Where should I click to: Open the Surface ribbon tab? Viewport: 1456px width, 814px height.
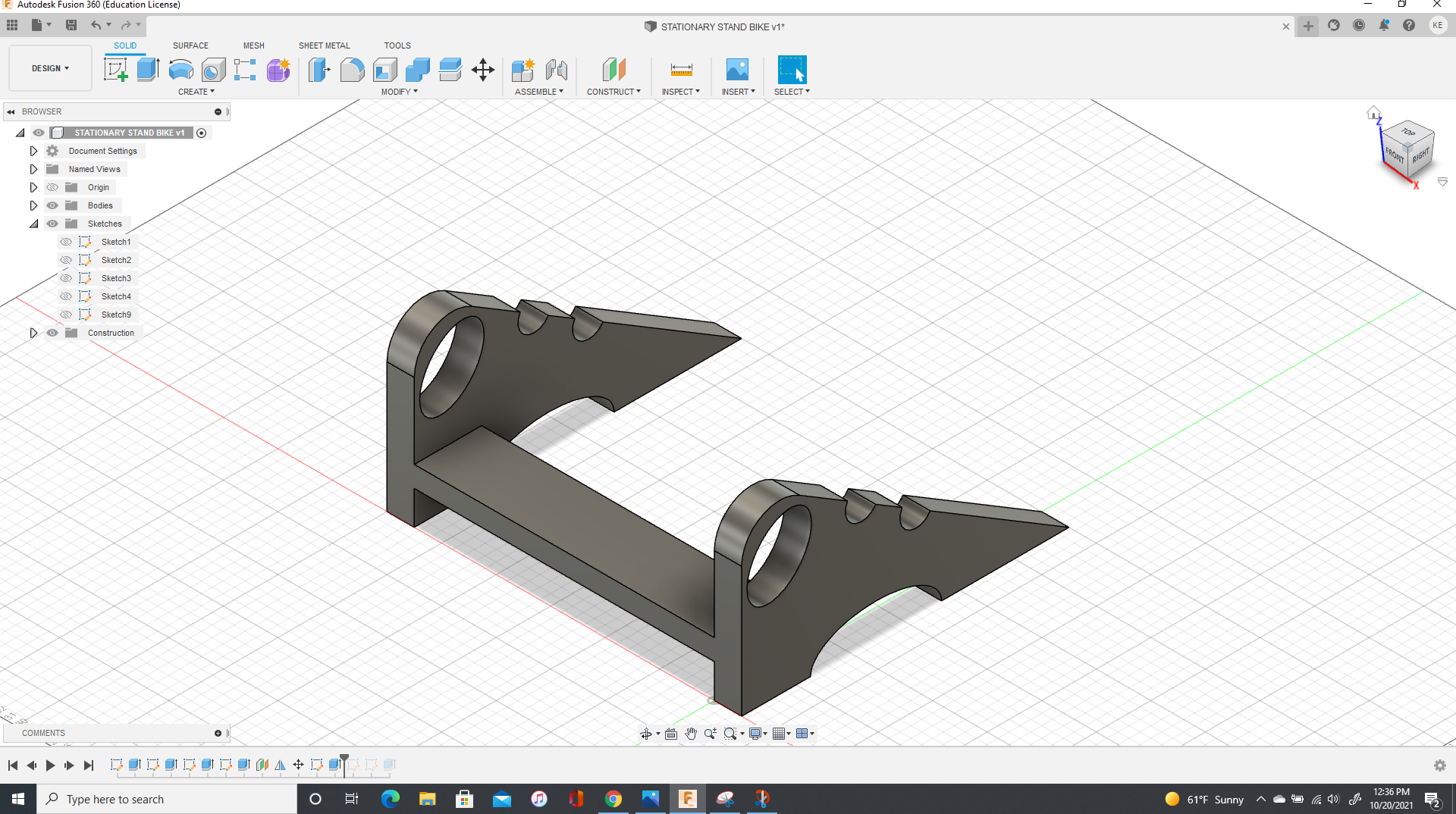coord(190,45)
